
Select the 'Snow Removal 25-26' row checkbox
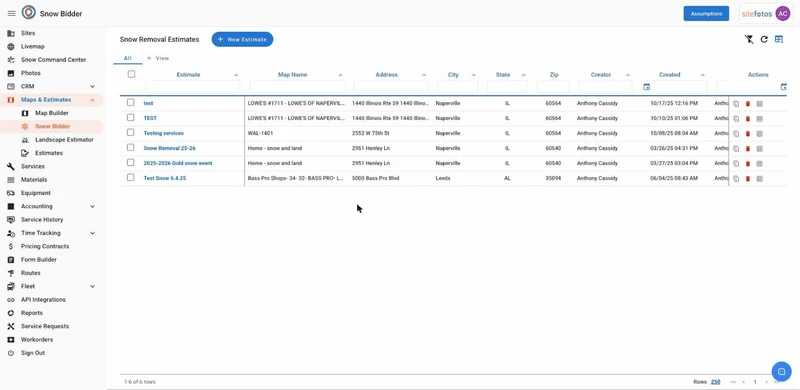pyautogui.click(x=131, y=148)
